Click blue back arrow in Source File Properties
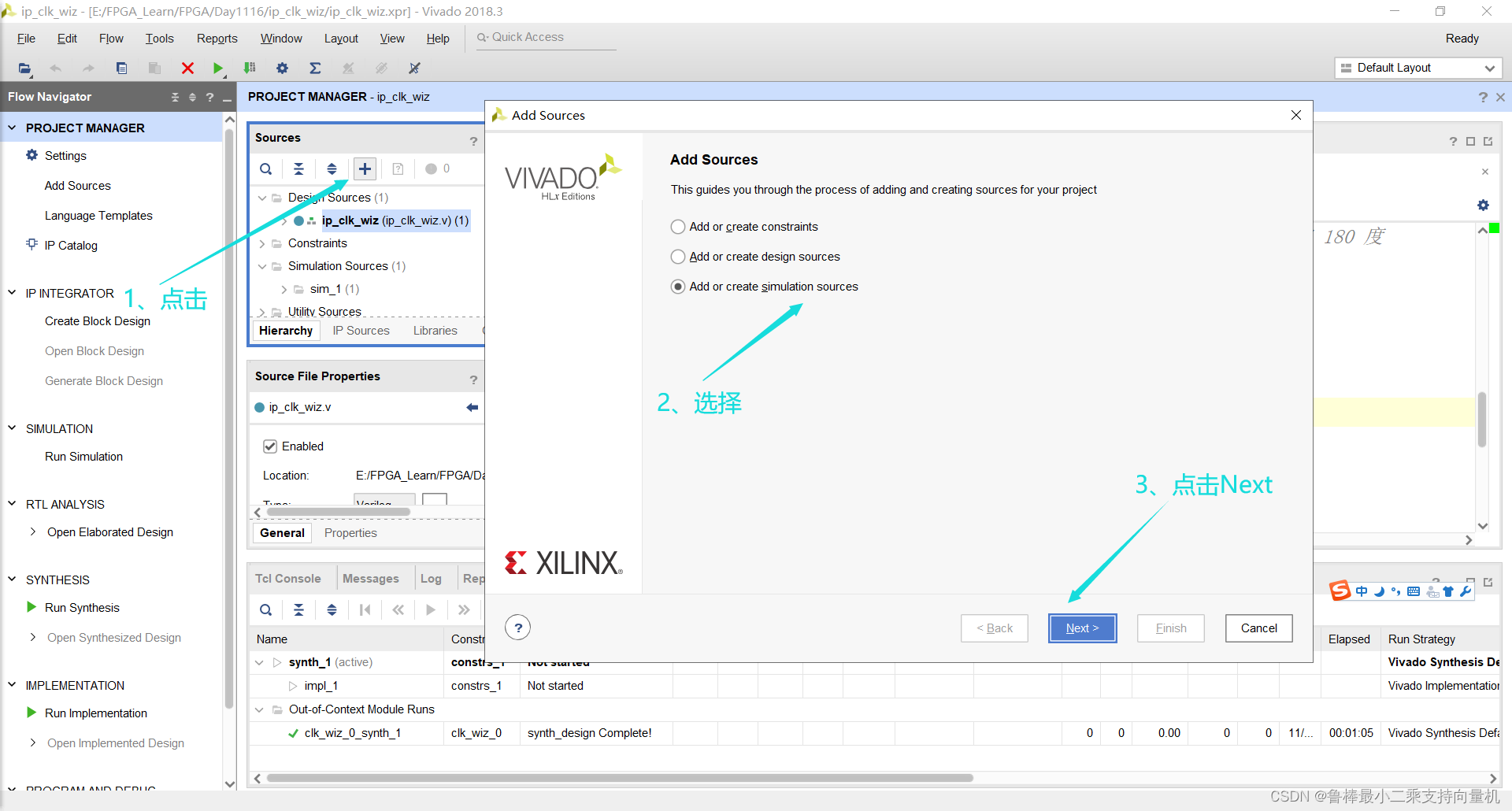The width and height of the screenshot is (1512, 811). (x=472, y=407)
